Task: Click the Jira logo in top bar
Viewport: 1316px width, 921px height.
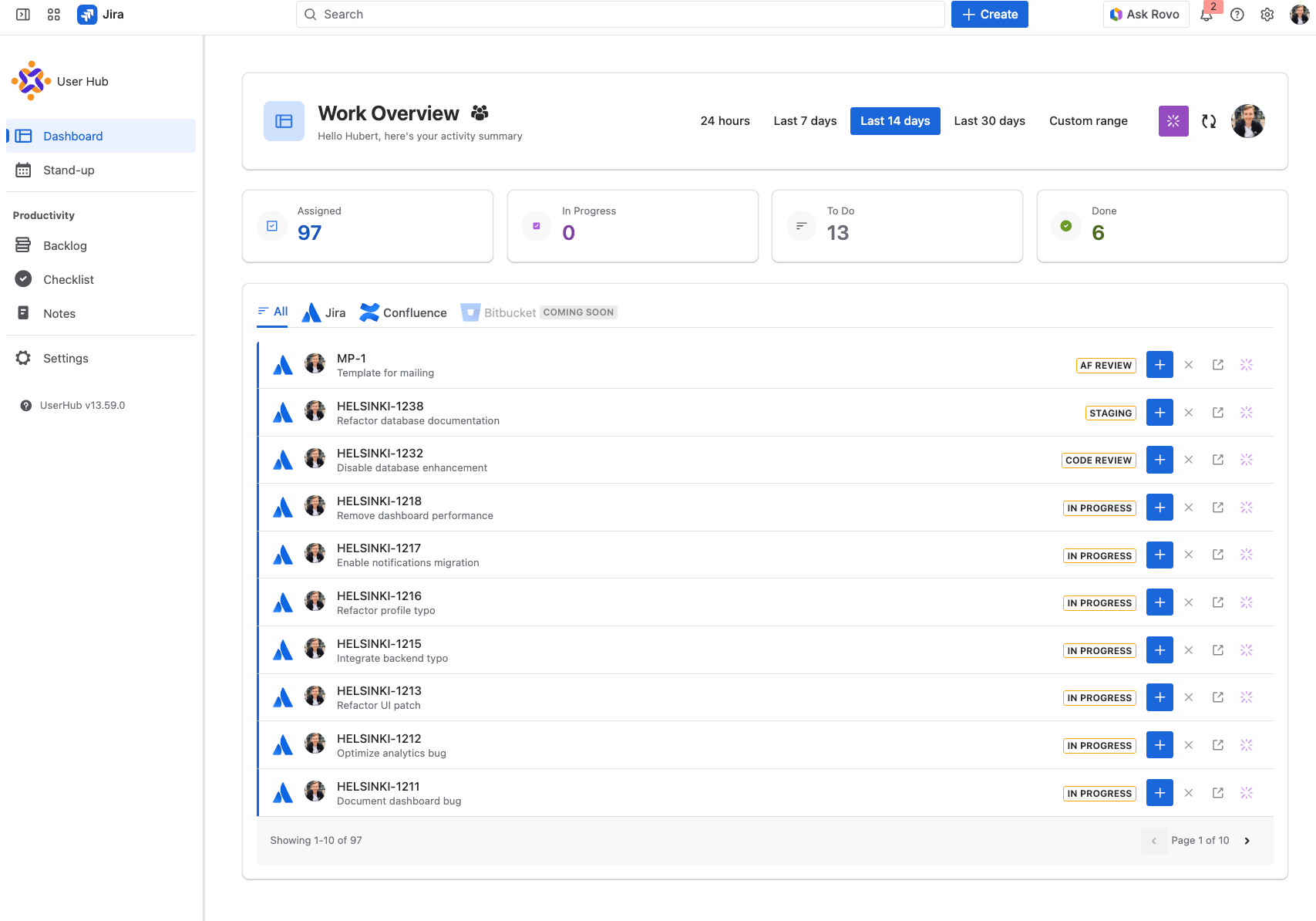Action: point(101,15)
